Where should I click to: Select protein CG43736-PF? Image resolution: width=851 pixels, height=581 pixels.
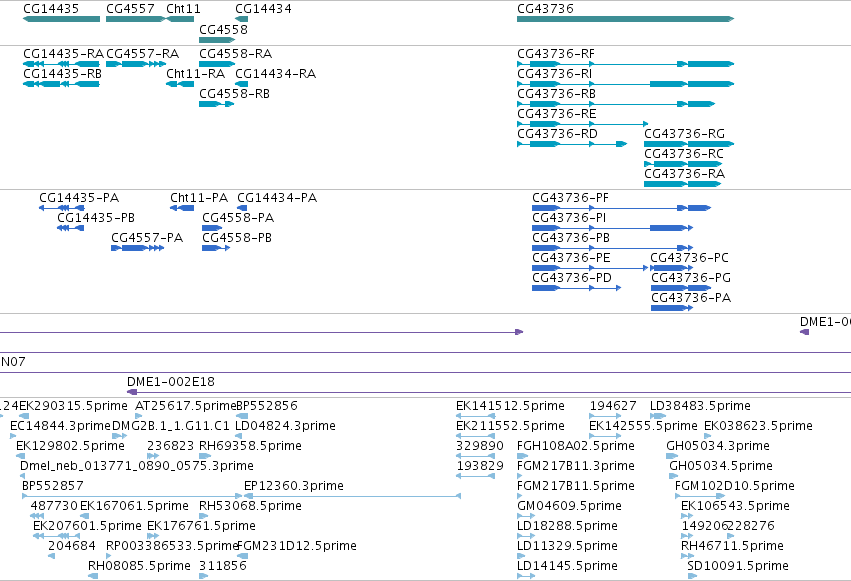point(621,208)
